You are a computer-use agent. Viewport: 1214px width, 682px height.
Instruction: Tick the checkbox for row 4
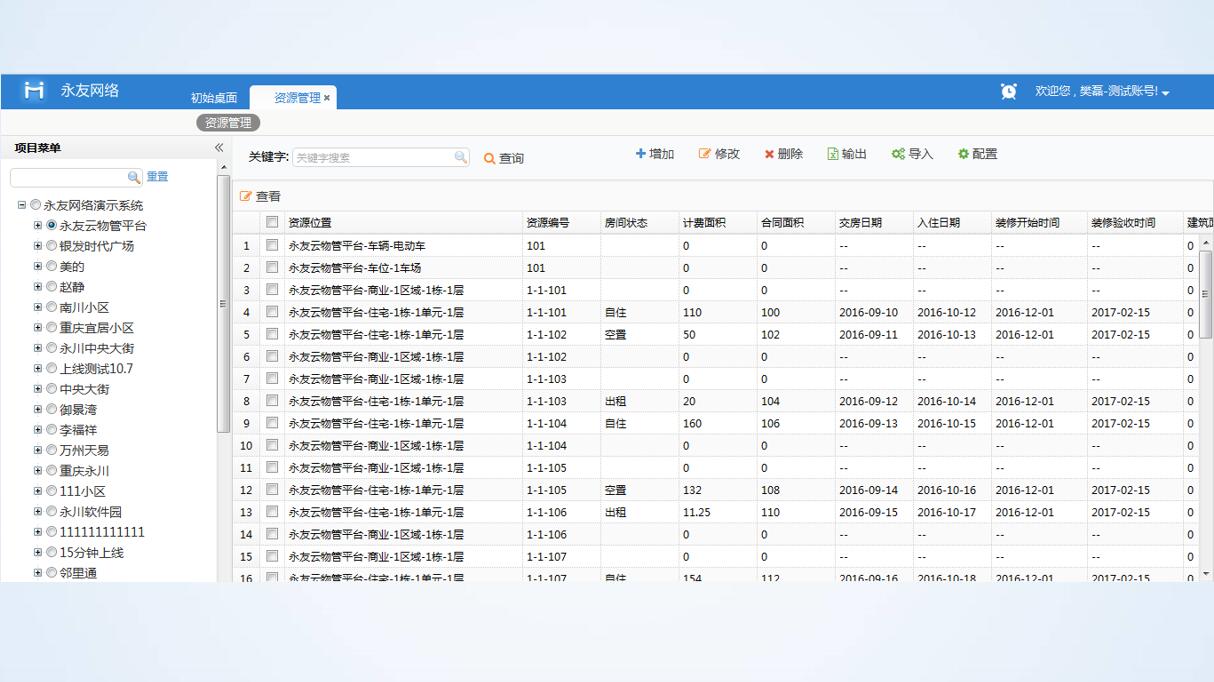[x=272, y=312]
